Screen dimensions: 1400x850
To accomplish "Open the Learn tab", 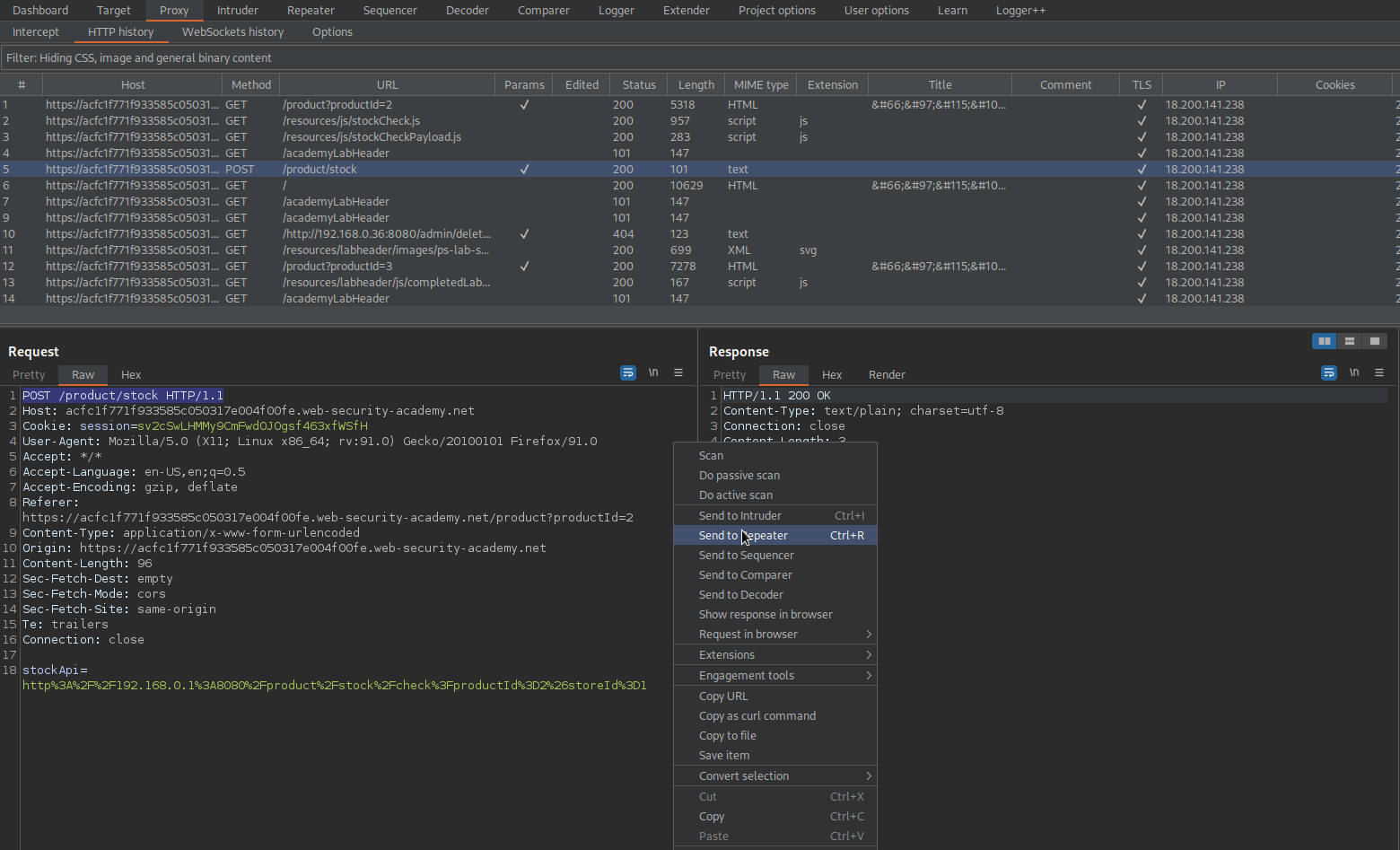I will [952, 11].
